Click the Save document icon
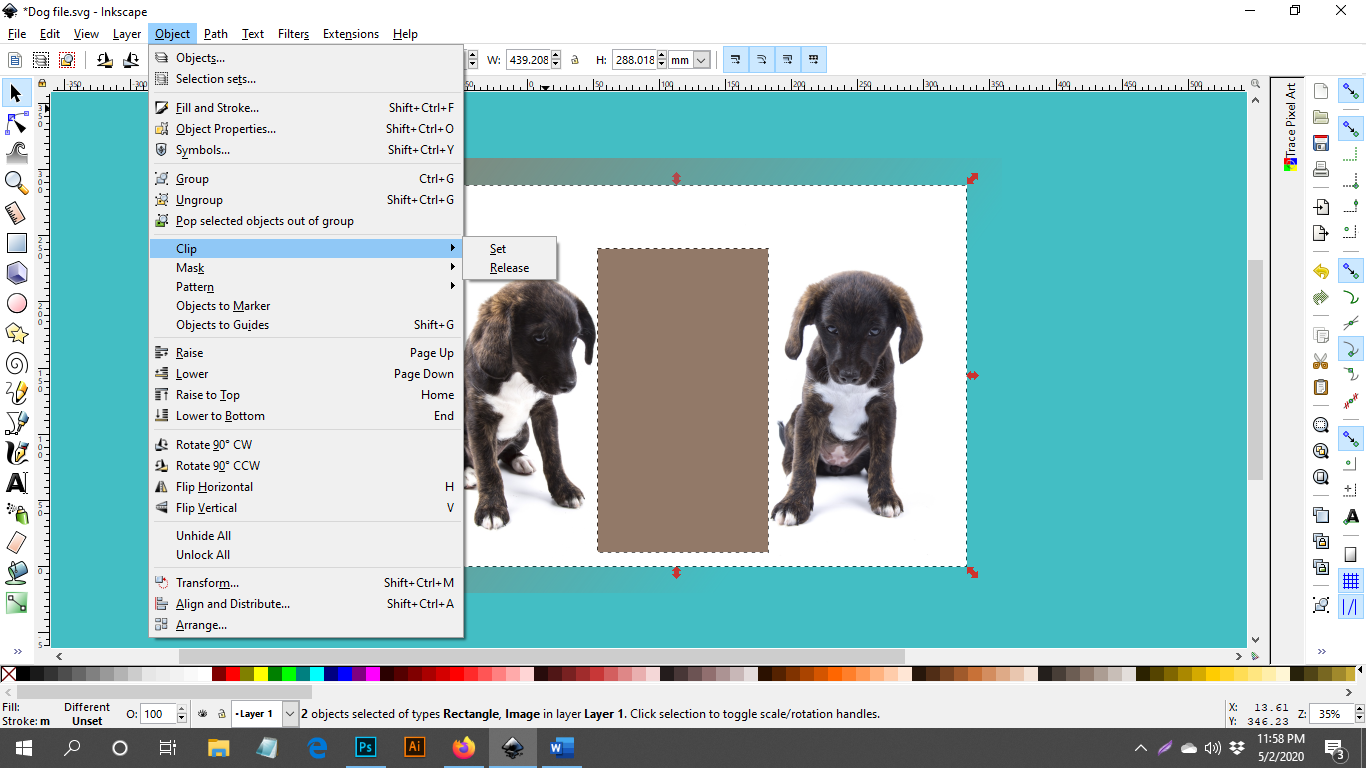This screenshot has width=1366, height=768. 1321,143
